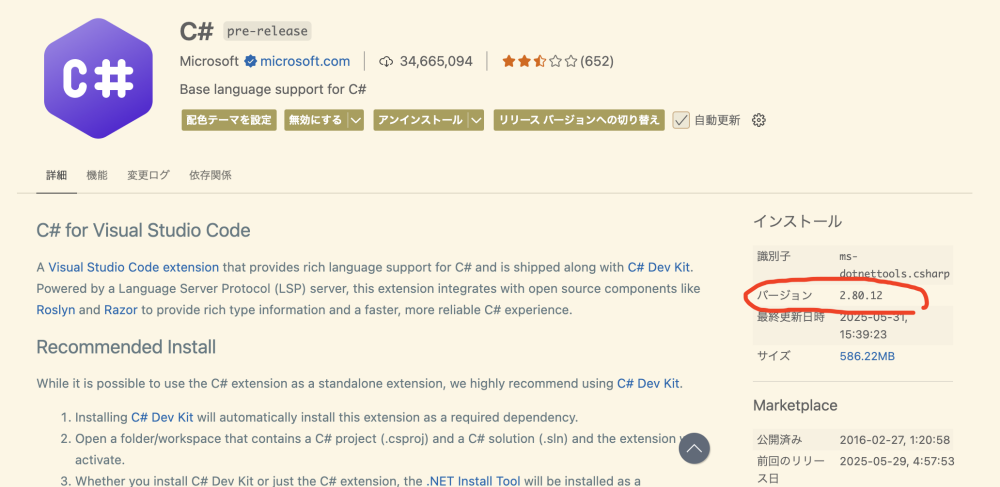Open the C# Dev Kit link in the first paragraph
Viewport: 1000px width, 487px height.
click(659, 267)
